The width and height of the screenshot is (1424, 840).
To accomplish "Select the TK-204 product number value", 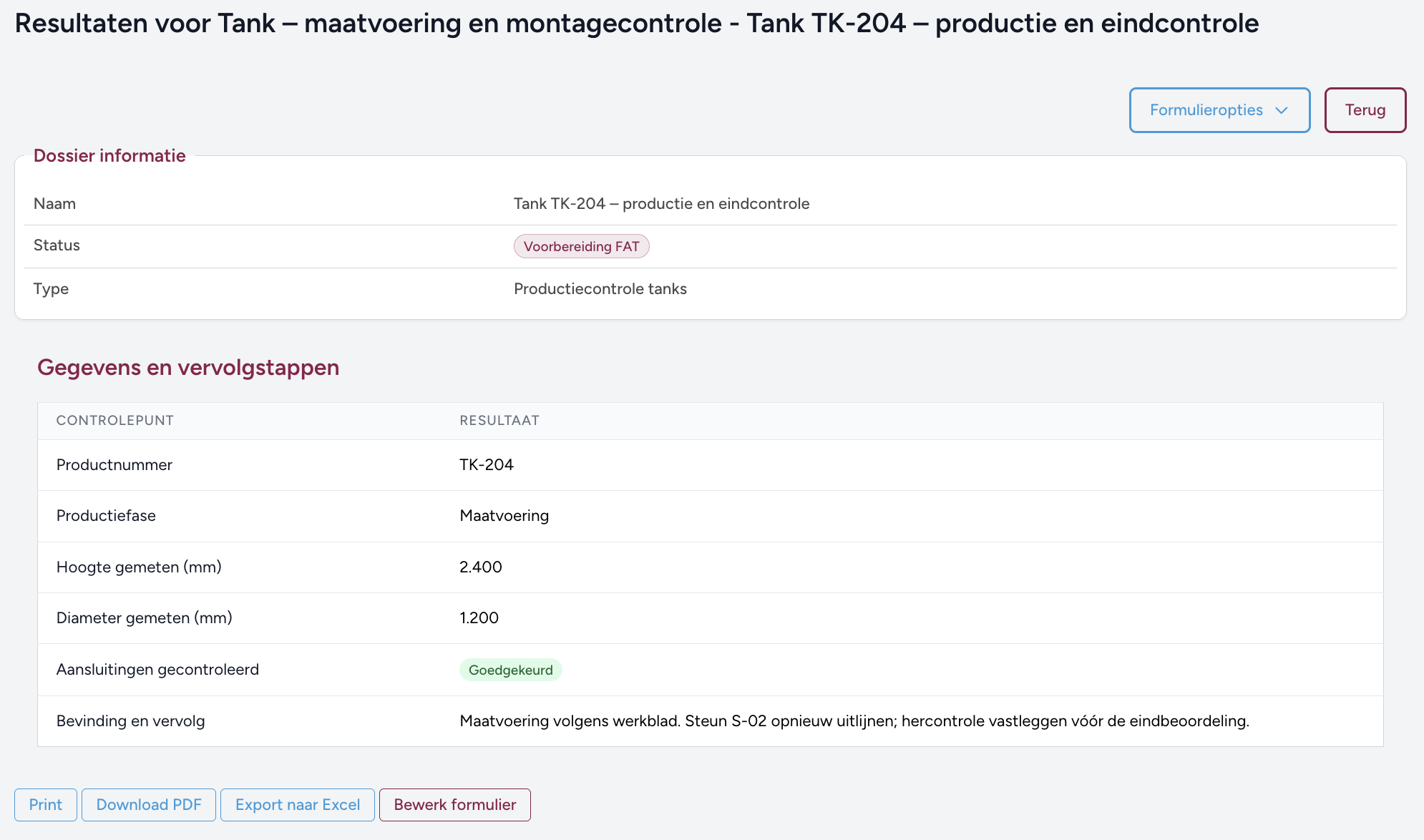I will (x=487, y=464).
